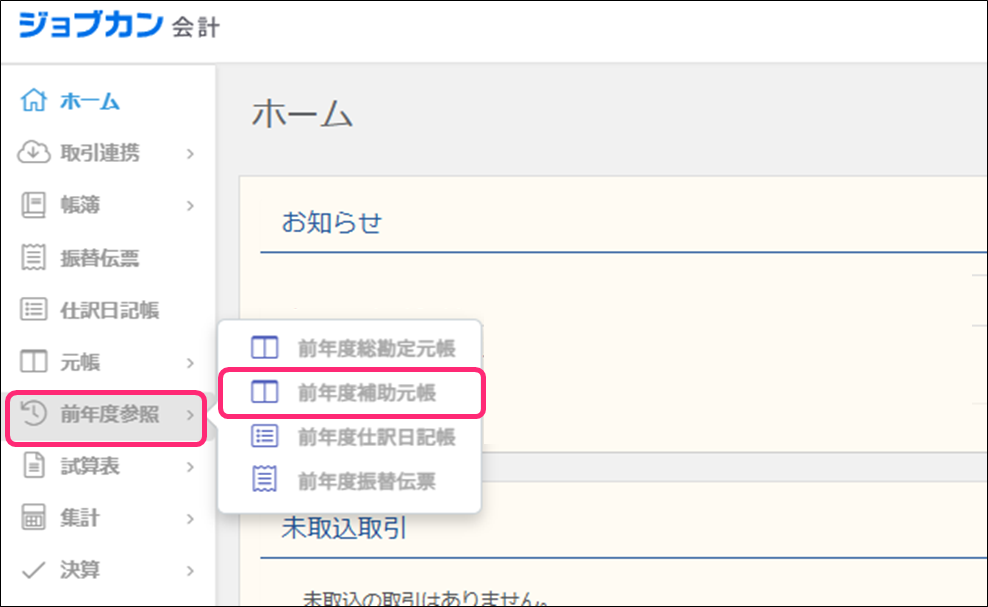The height and width of the screenshot is (607, 988).
Task: Click the ジョブカン会計 logo
Action: [x=118, y=25]
